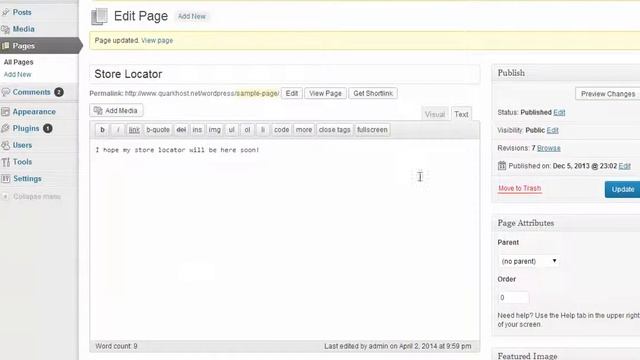Click the Last edited by admin text
640x360 pixels.
(x=398, y=346)
